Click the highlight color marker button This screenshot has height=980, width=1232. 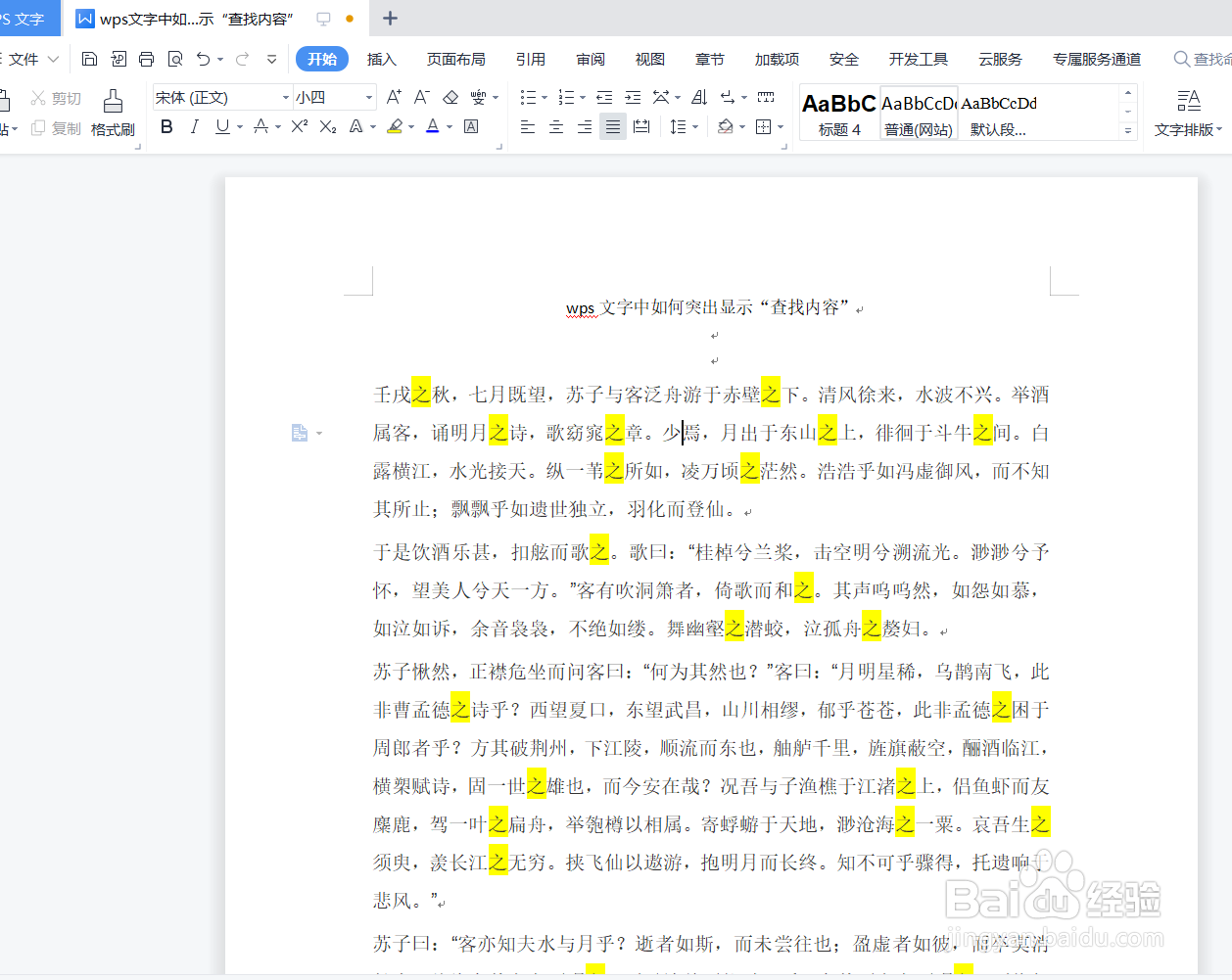(395, 126)
